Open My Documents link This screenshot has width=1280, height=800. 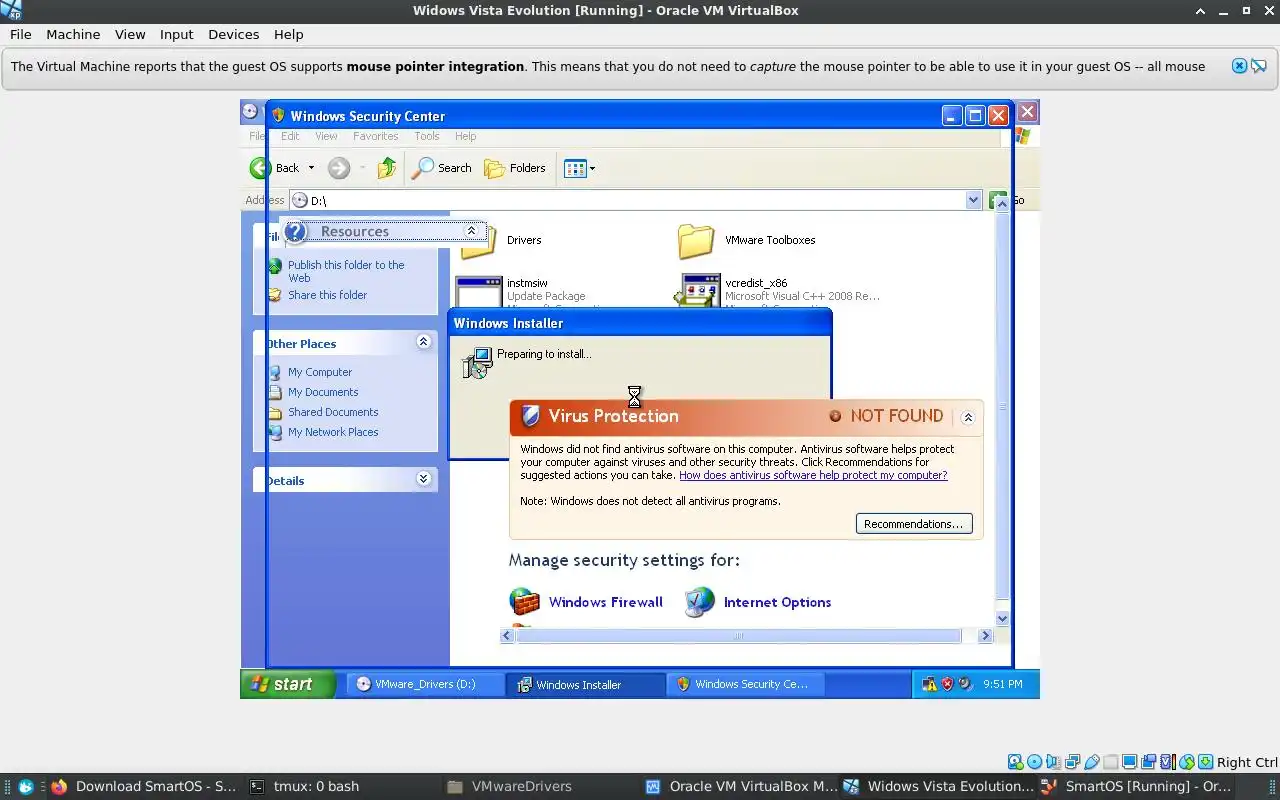click(x=323, y=392)
